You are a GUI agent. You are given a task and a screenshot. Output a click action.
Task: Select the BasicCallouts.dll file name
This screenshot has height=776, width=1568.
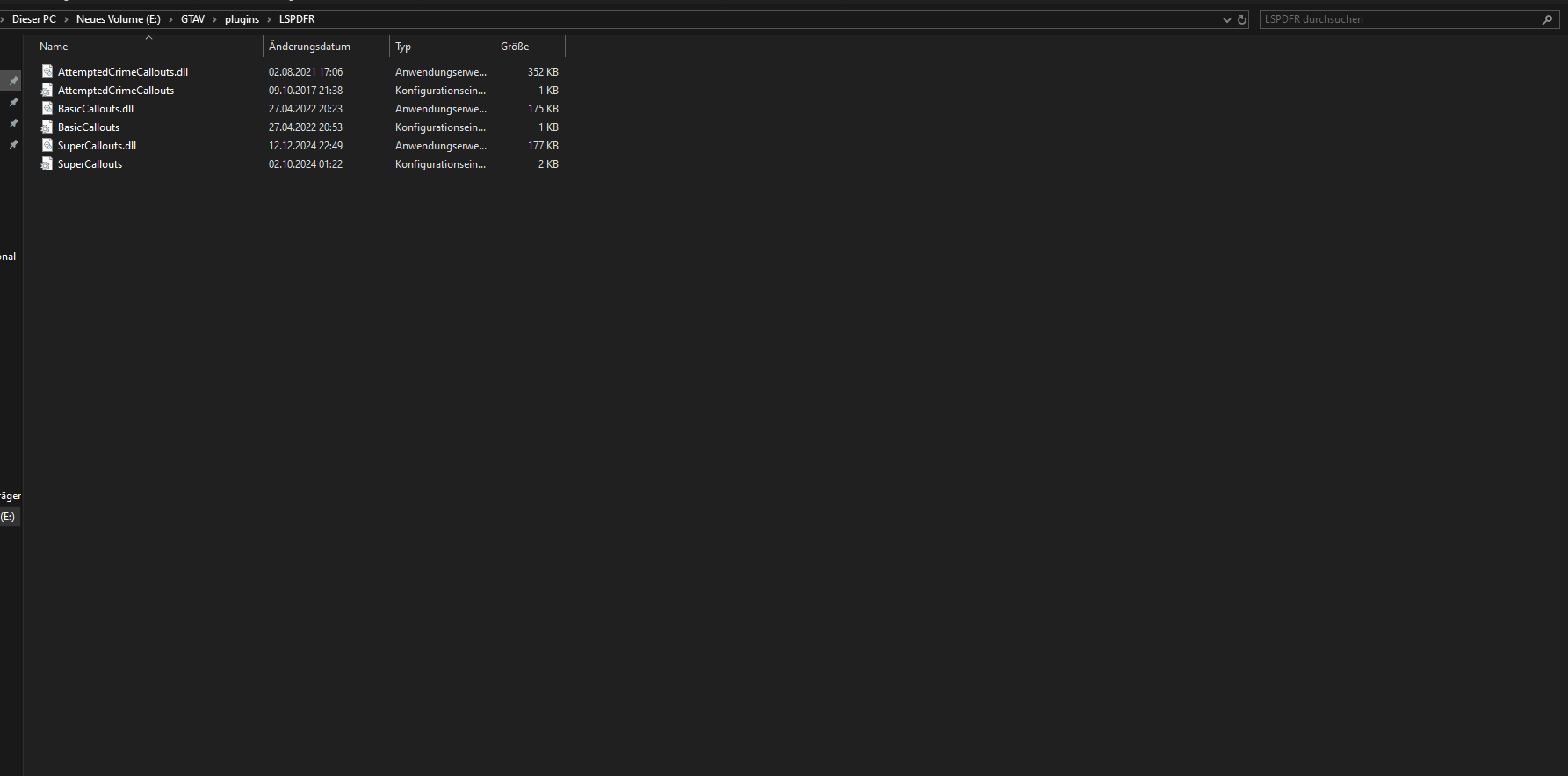pos(96,109)
